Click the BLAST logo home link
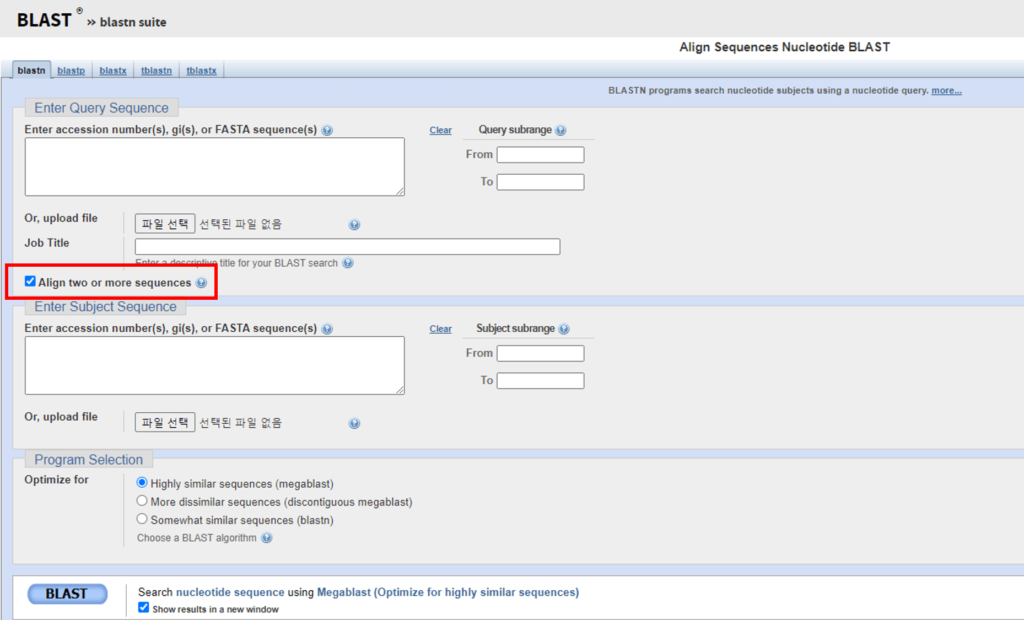The width and height of the screenshot is (1024, 620). pos(44,20)
